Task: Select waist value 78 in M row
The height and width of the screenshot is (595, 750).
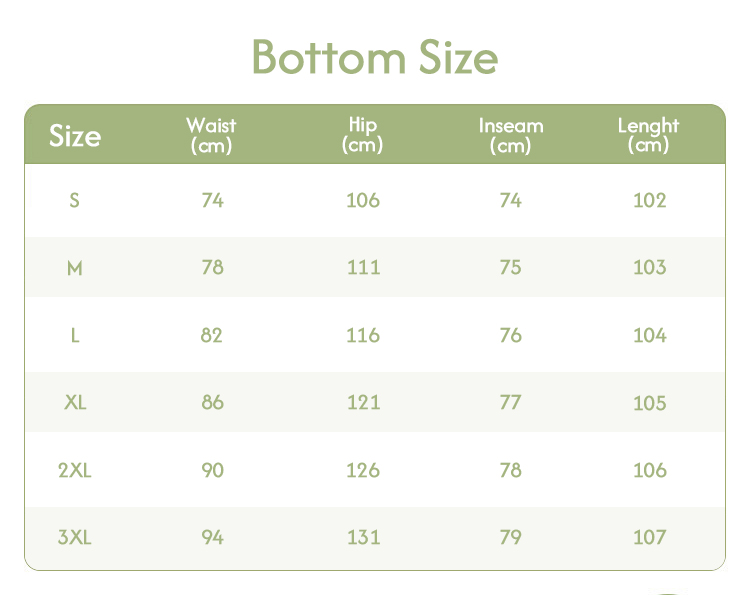Action: click(x=212, y=268)
